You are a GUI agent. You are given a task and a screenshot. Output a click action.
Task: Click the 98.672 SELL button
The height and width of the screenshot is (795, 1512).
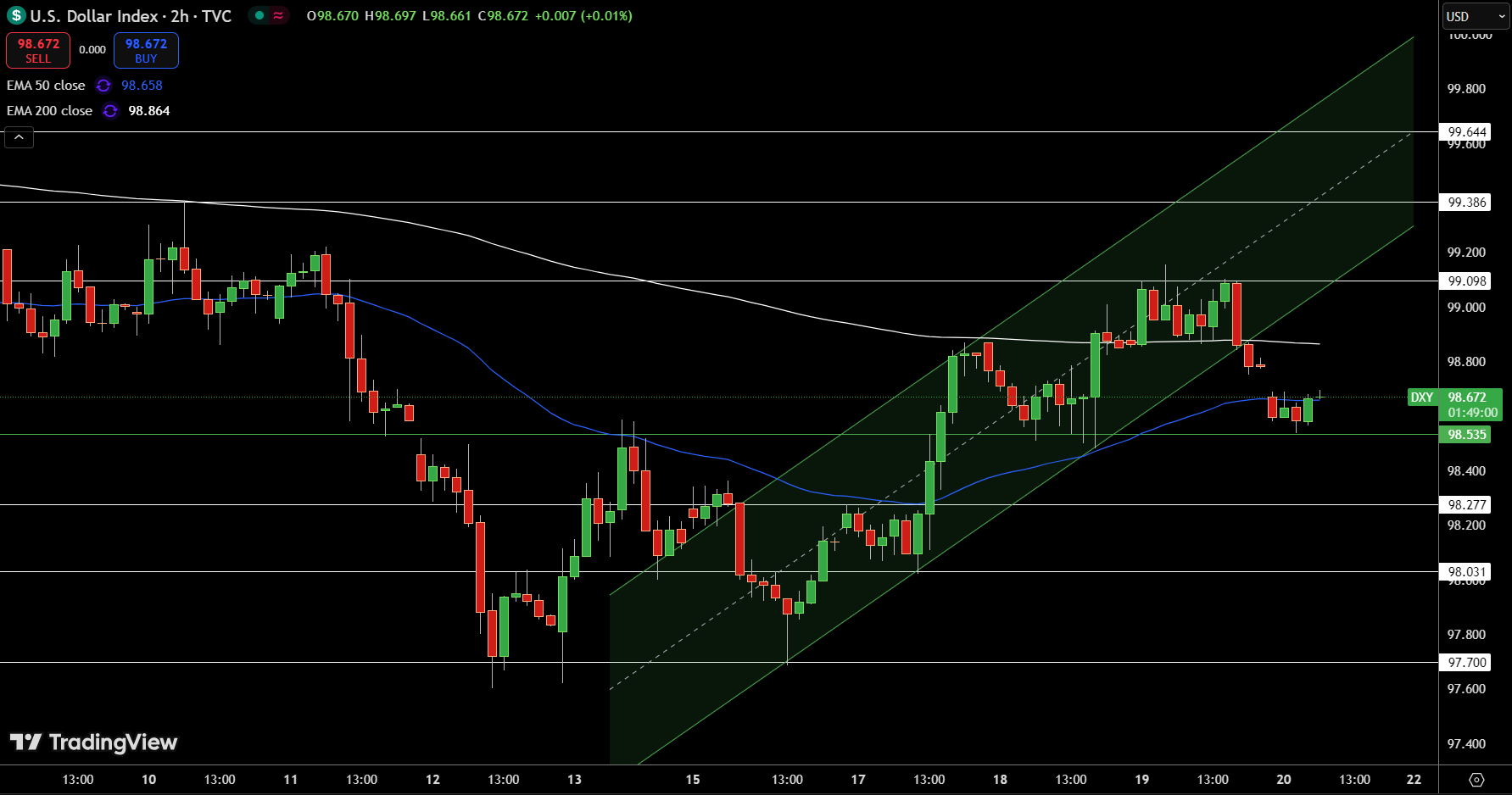[x=38, y=51]
